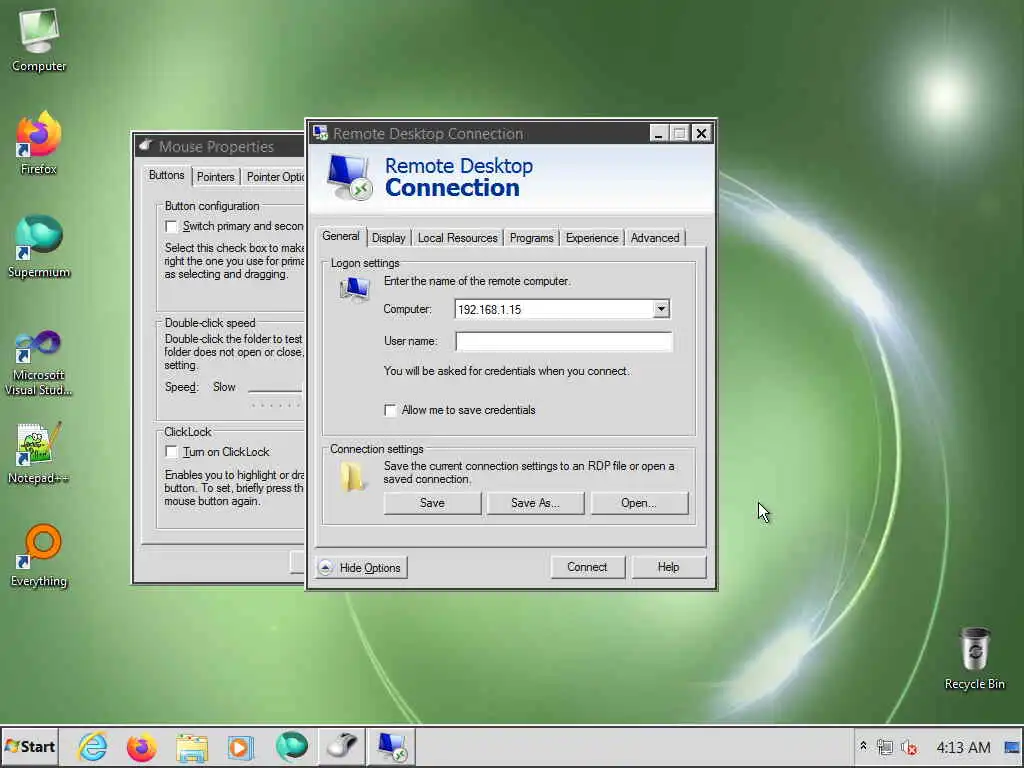Select the Recycle Bin icon

(x=974, y=658)
